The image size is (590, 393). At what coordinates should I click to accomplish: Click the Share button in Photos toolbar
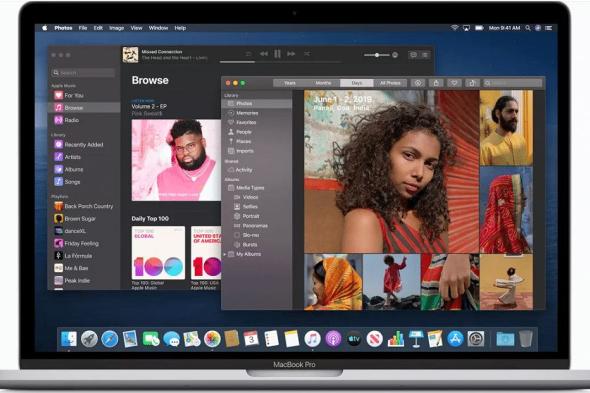tap(436, 83)
